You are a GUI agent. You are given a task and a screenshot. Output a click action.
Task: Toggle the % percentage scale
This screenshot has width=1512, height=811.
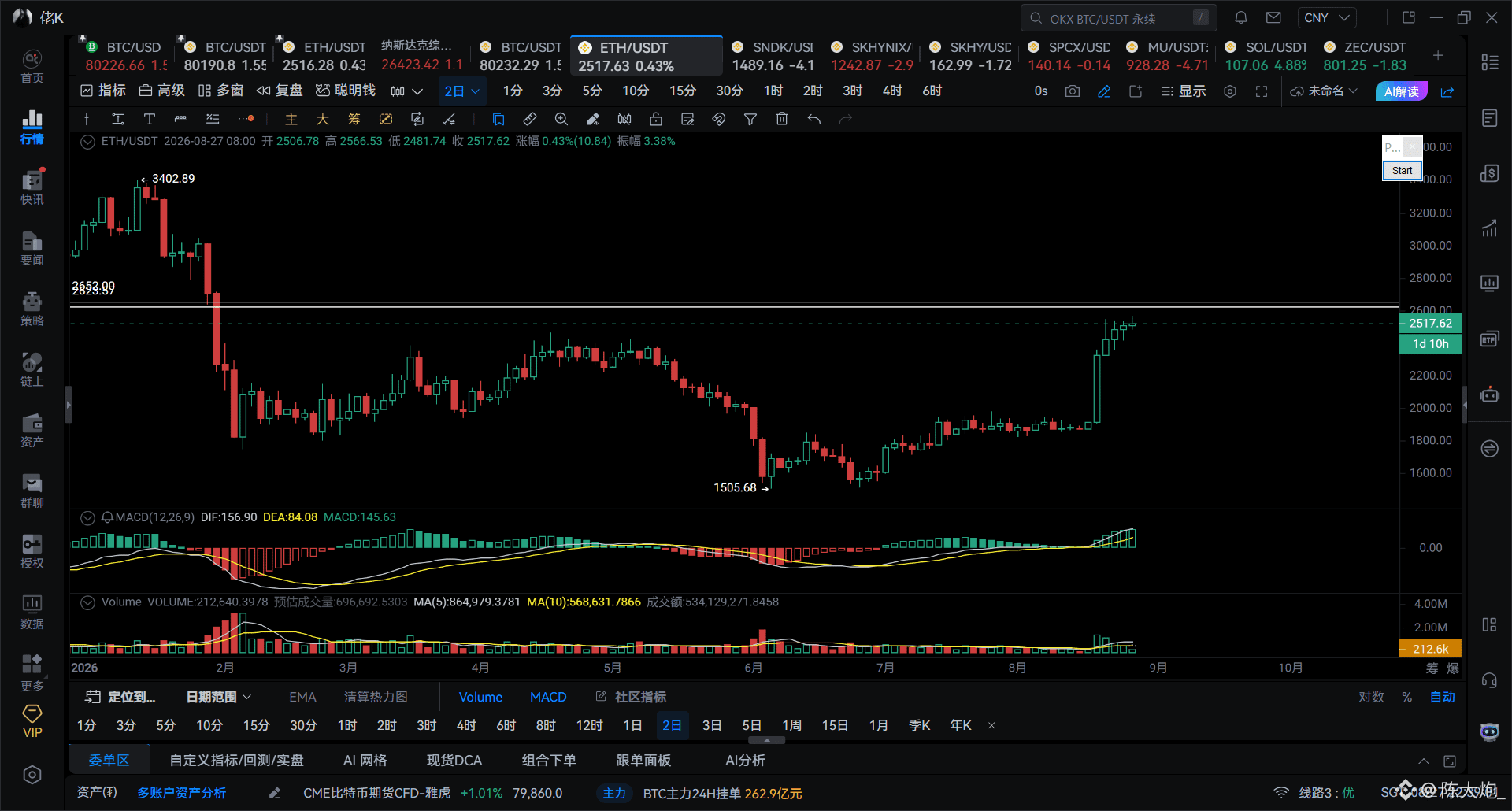[1406, 697]
